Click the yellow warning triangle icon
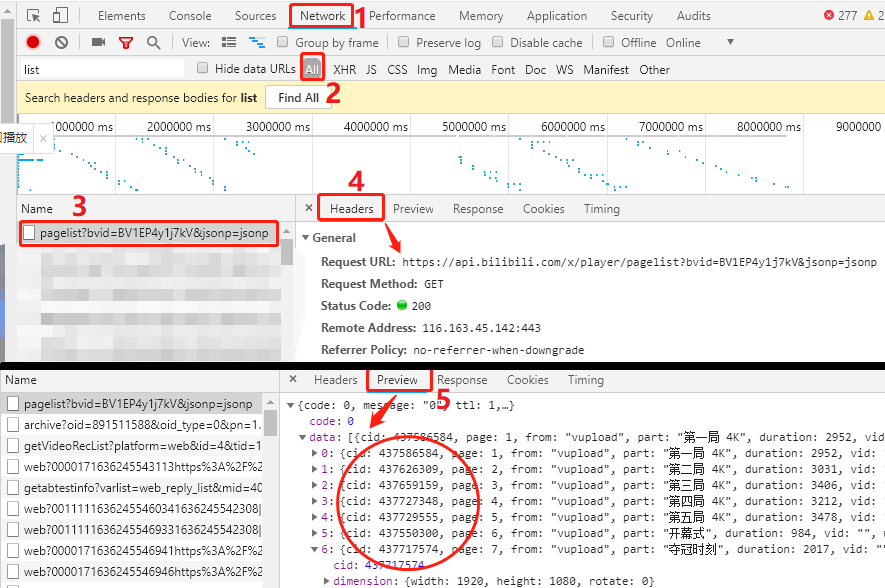This screenshot has width=885, height=588. tap(869, 15)
